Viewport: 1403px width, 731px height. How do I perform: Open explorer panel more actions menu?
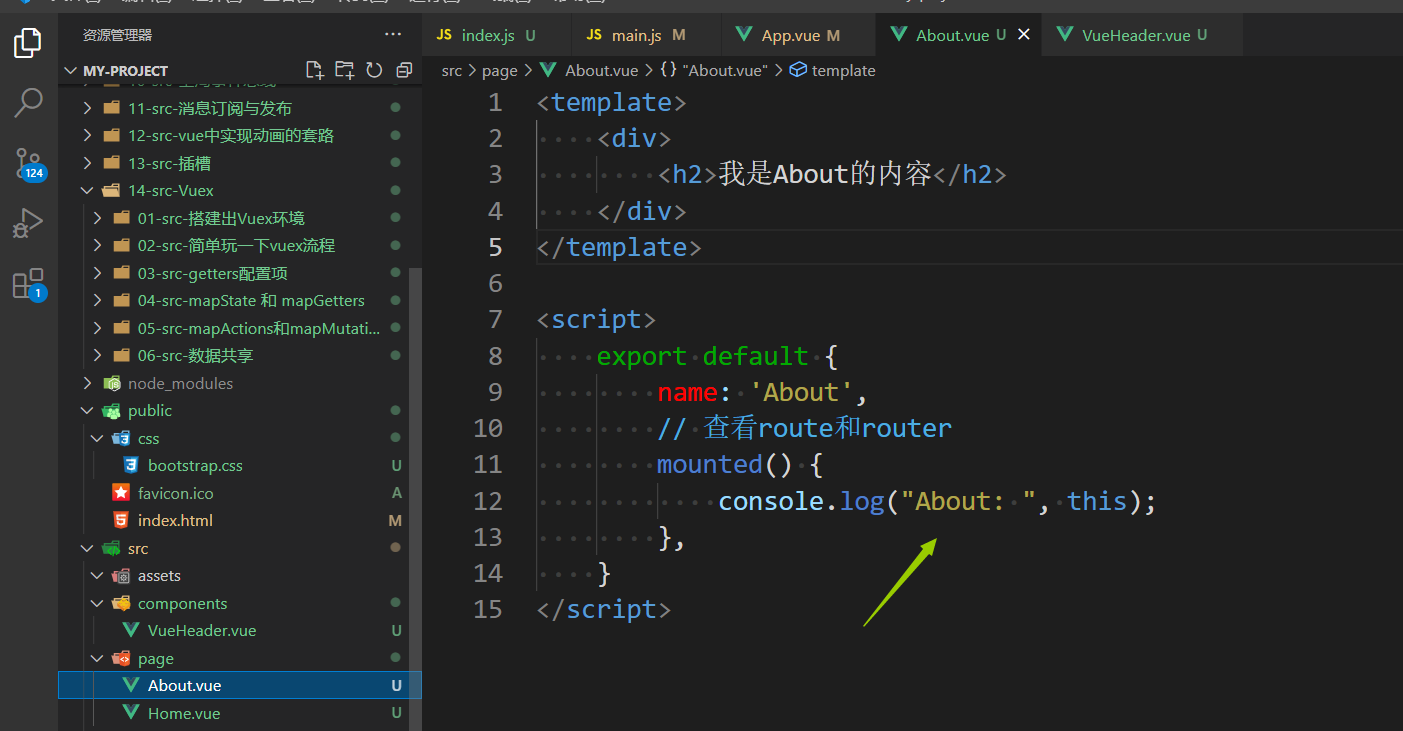coord(393,35)
